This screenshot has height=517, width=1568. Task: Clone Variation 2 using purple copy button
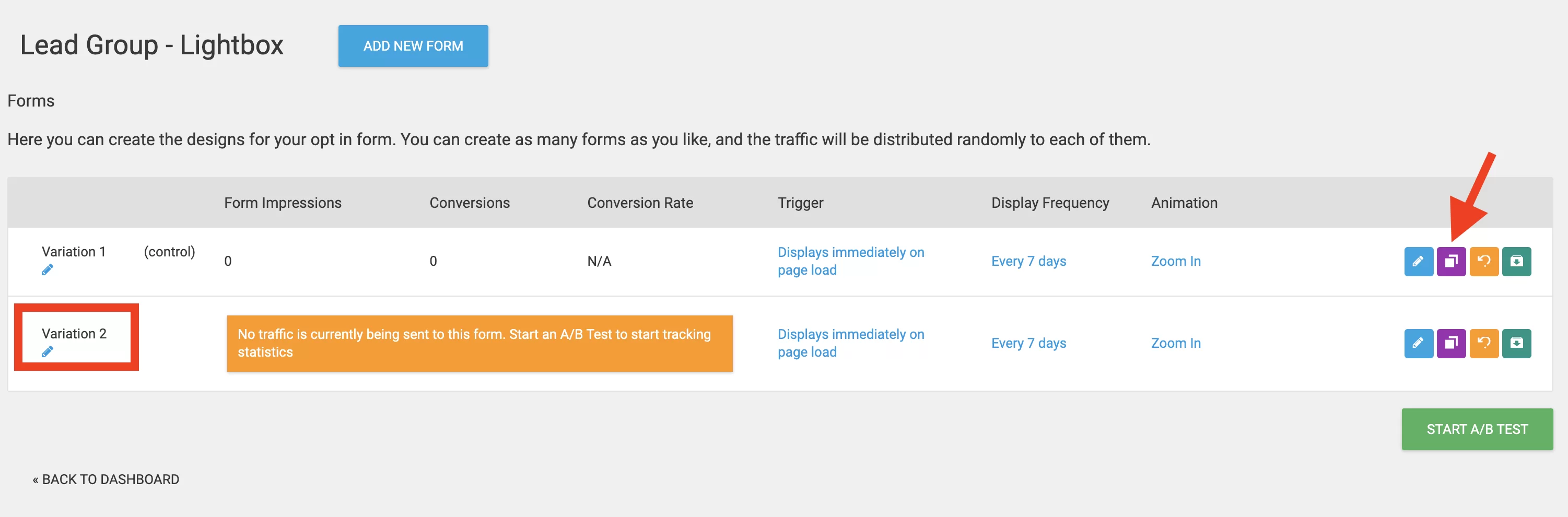1451,344
